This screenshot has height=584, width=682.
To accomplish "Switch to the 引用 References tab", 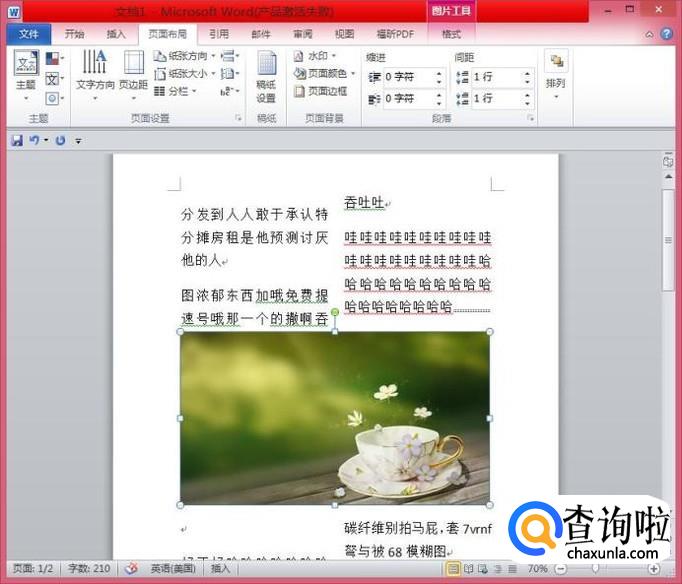I will tap(219, 34).
